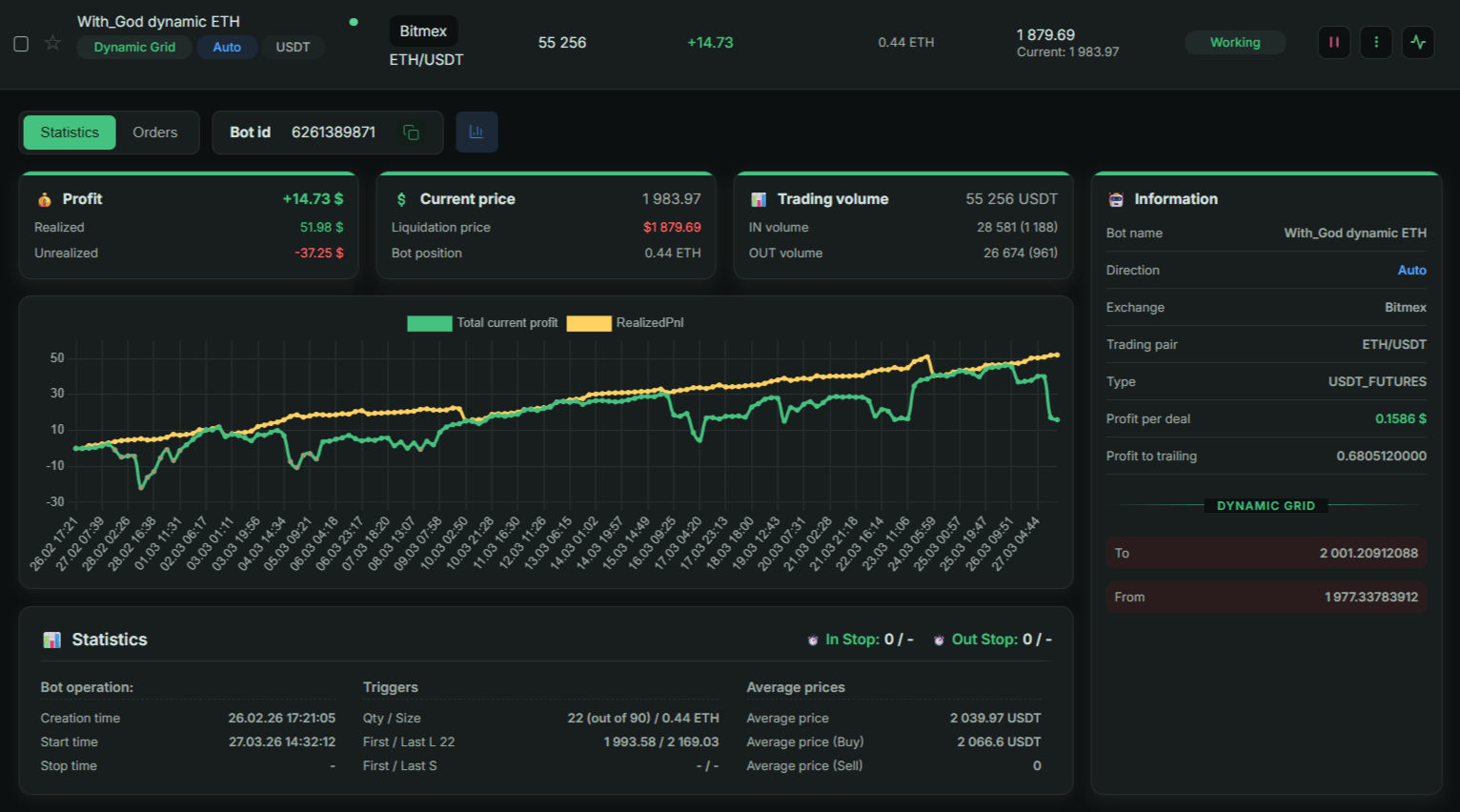Toggle RealizedPnl series in chart legend
Viewport: 1460px width, 812px height.
649,323
